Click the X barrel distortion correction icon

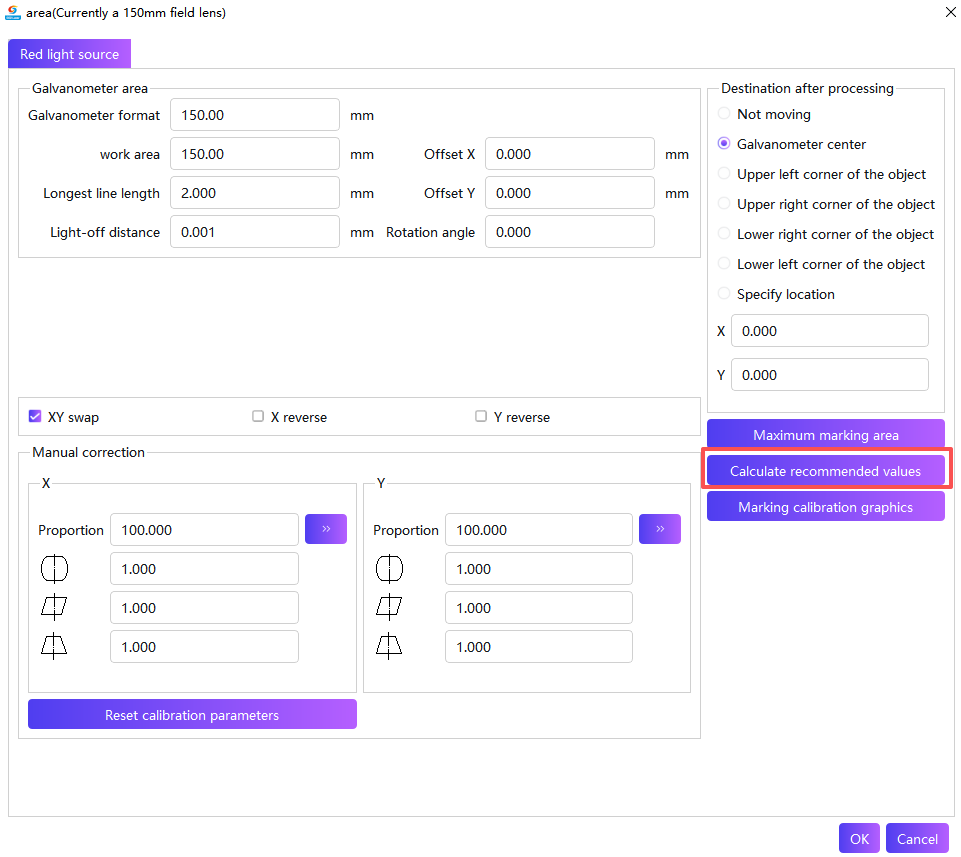(x=54, y=569)
